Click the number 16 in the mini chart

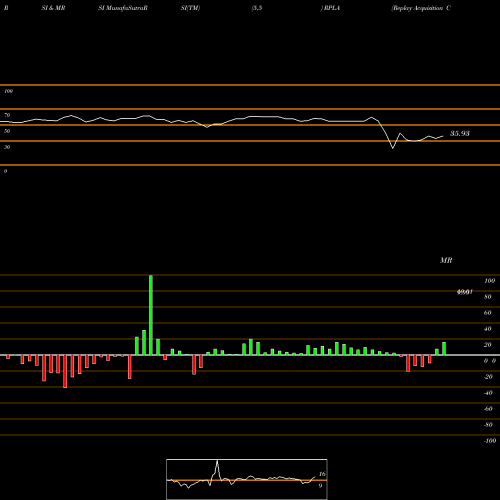click(322, 474)
